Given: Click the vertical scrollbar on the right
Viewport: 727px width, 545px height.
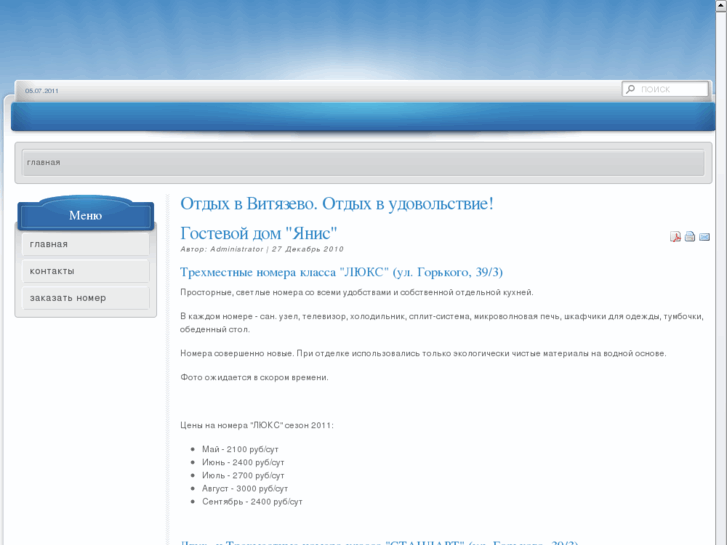Looking at the screenshot, I should (721, 272).
